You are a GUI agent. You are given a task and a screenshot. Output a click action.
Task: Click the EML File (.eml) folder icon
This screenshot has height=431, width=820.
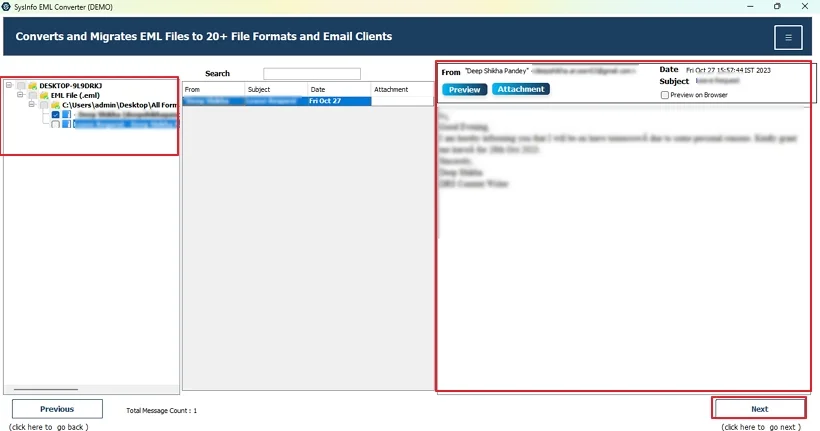pos(44,95)
